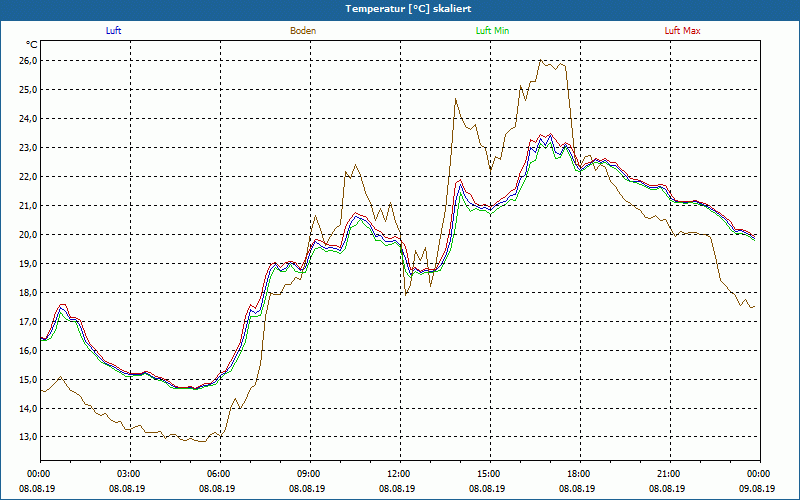Select the 22,0 y-axis value

[29, 177]
